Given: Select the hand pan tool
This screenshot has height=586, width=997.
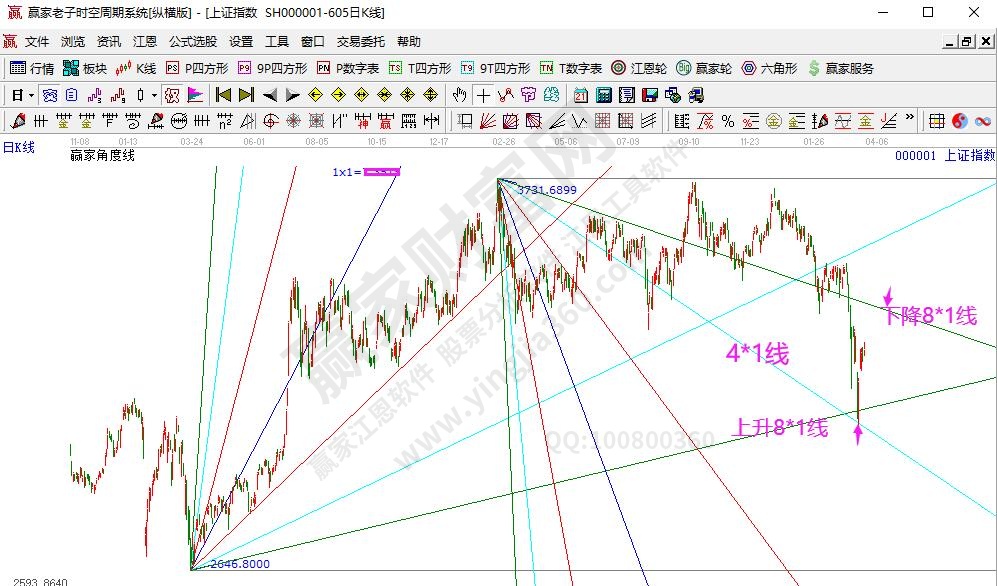Looking at the screenshot, I should point(459,95).
